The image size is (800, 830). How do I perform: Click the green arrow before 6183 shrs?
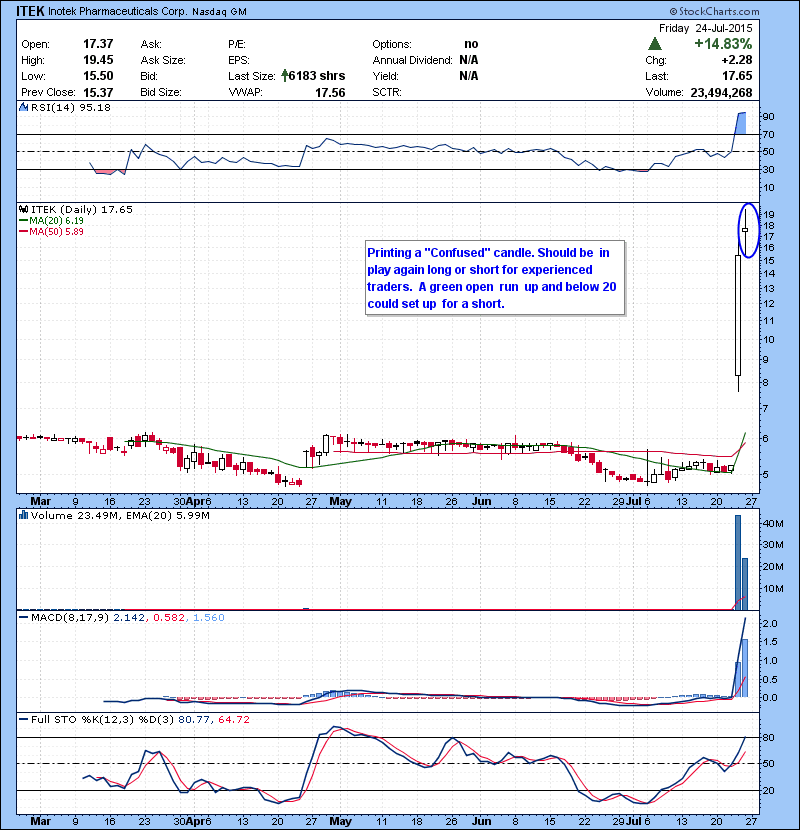[285, 76]
